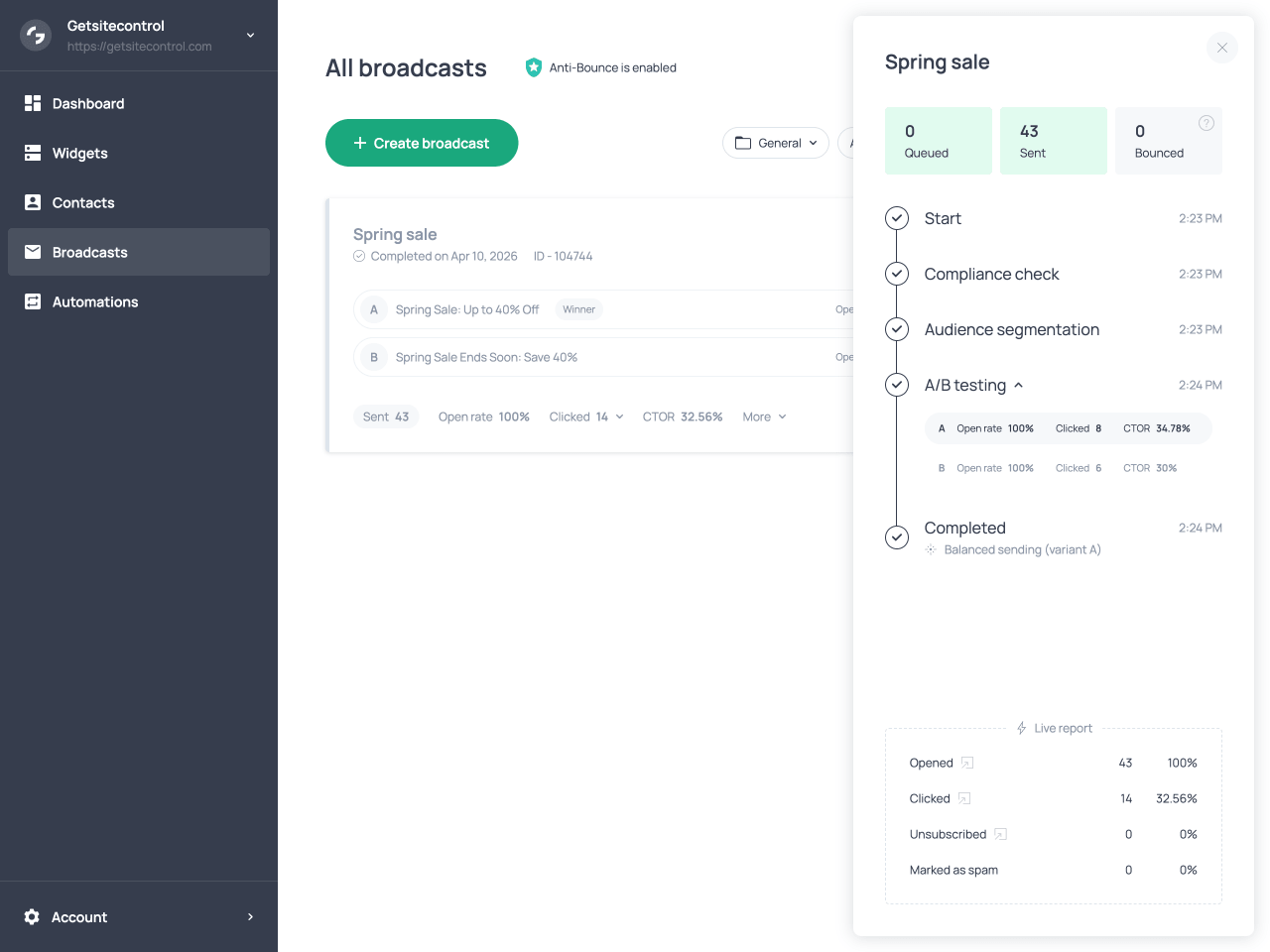
Task: Navigate to Automations in the sidebar
Action: pos(33,301)
